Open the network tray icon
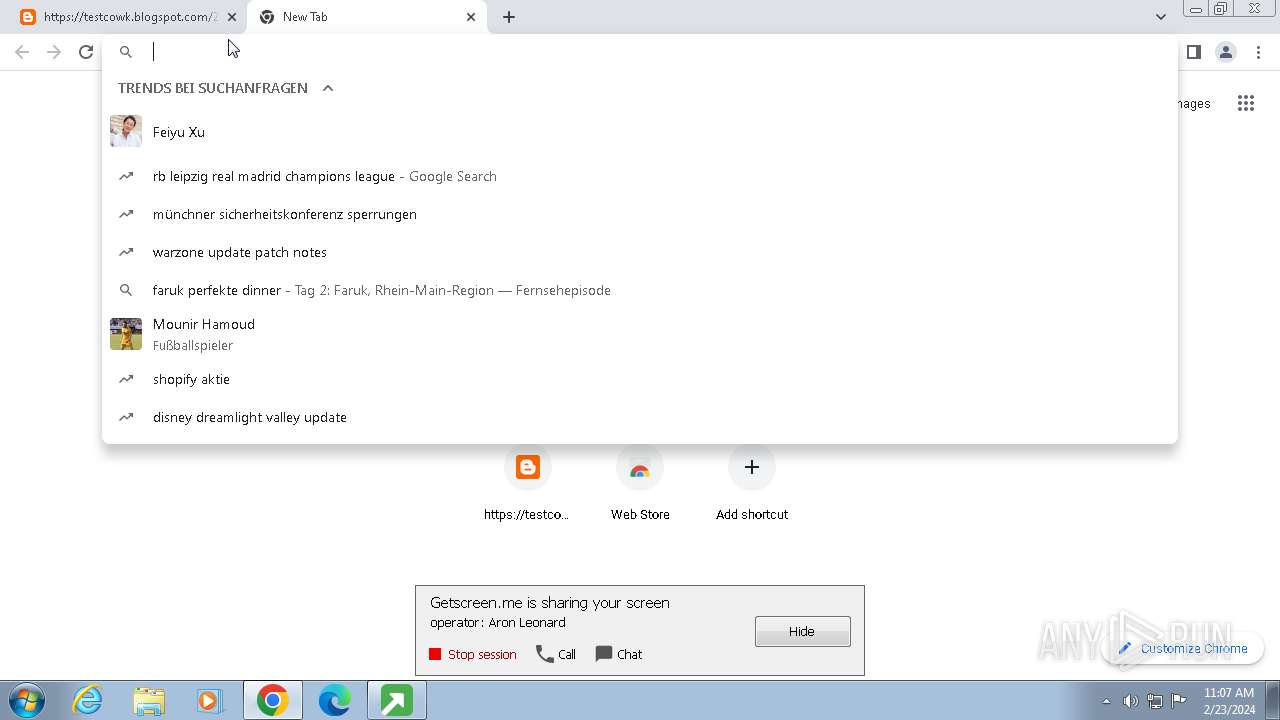1280x720 pixels. tap(1155, 701)
